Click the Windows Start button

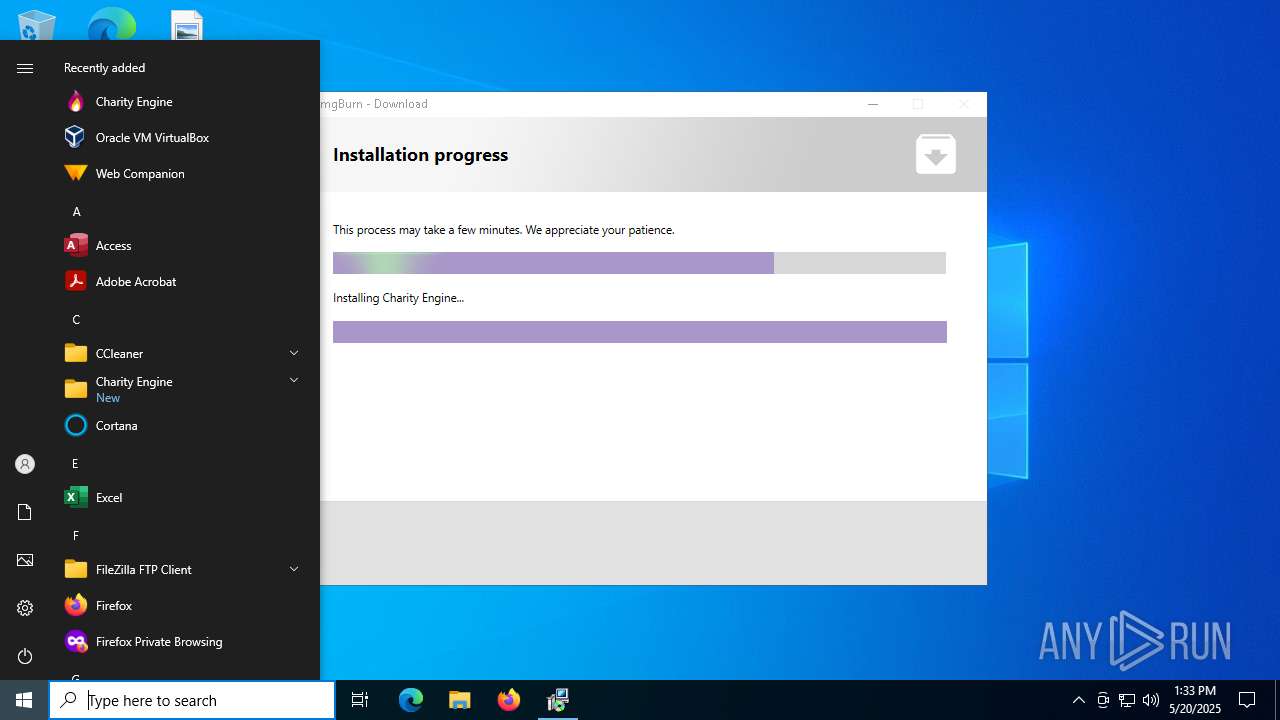24,700
